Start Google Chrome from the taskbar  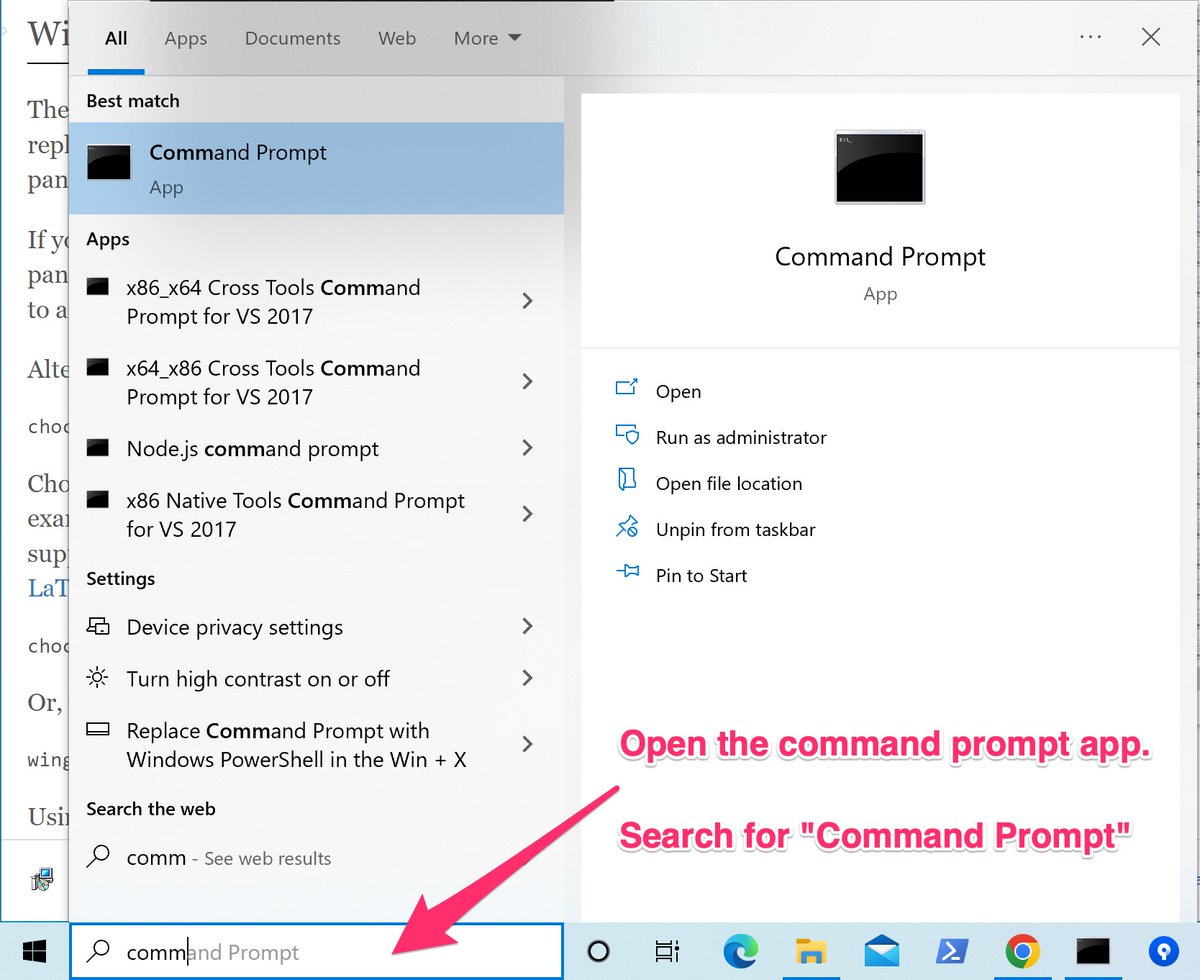tap(1022, 952)
